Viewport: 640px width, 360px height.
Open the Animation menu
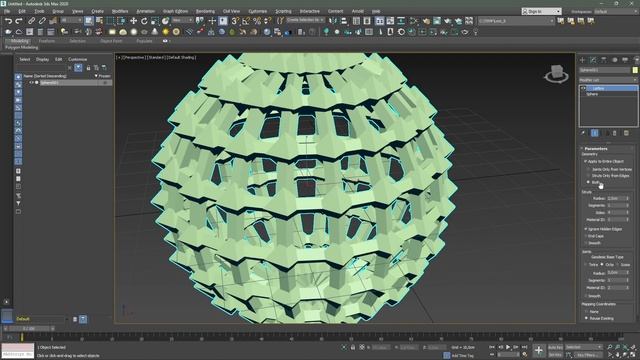(x=145, y=11)
